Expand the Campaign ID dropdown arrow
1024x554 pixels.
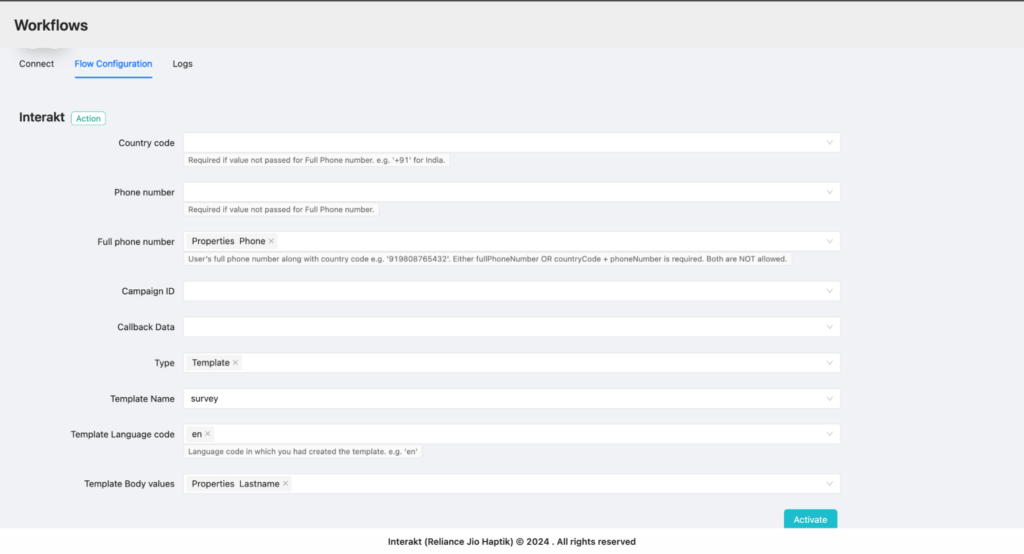(829, 291)
